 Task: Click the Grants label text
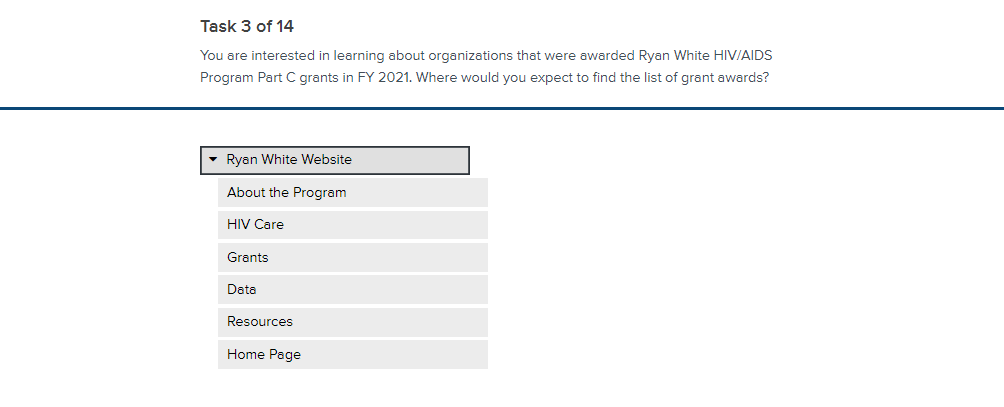click(248, 258)
